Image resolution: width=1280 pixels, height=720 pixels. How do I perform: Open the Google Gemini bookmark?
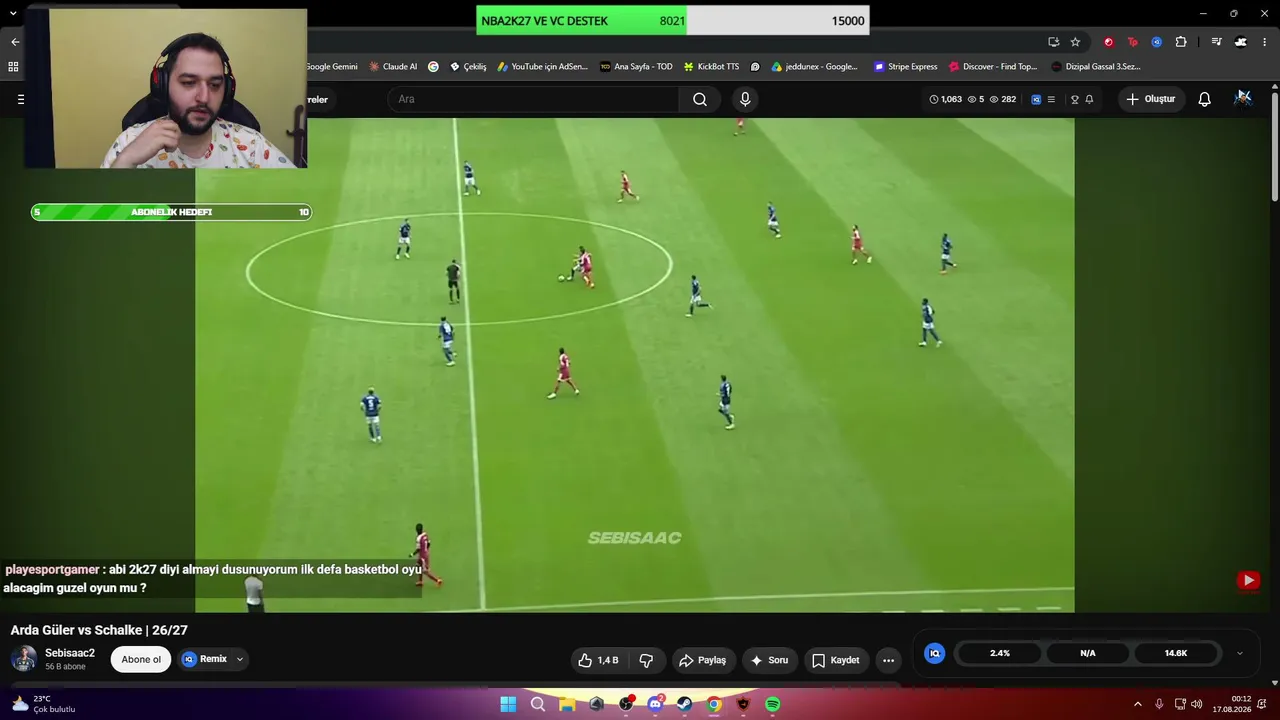[331, 67]
